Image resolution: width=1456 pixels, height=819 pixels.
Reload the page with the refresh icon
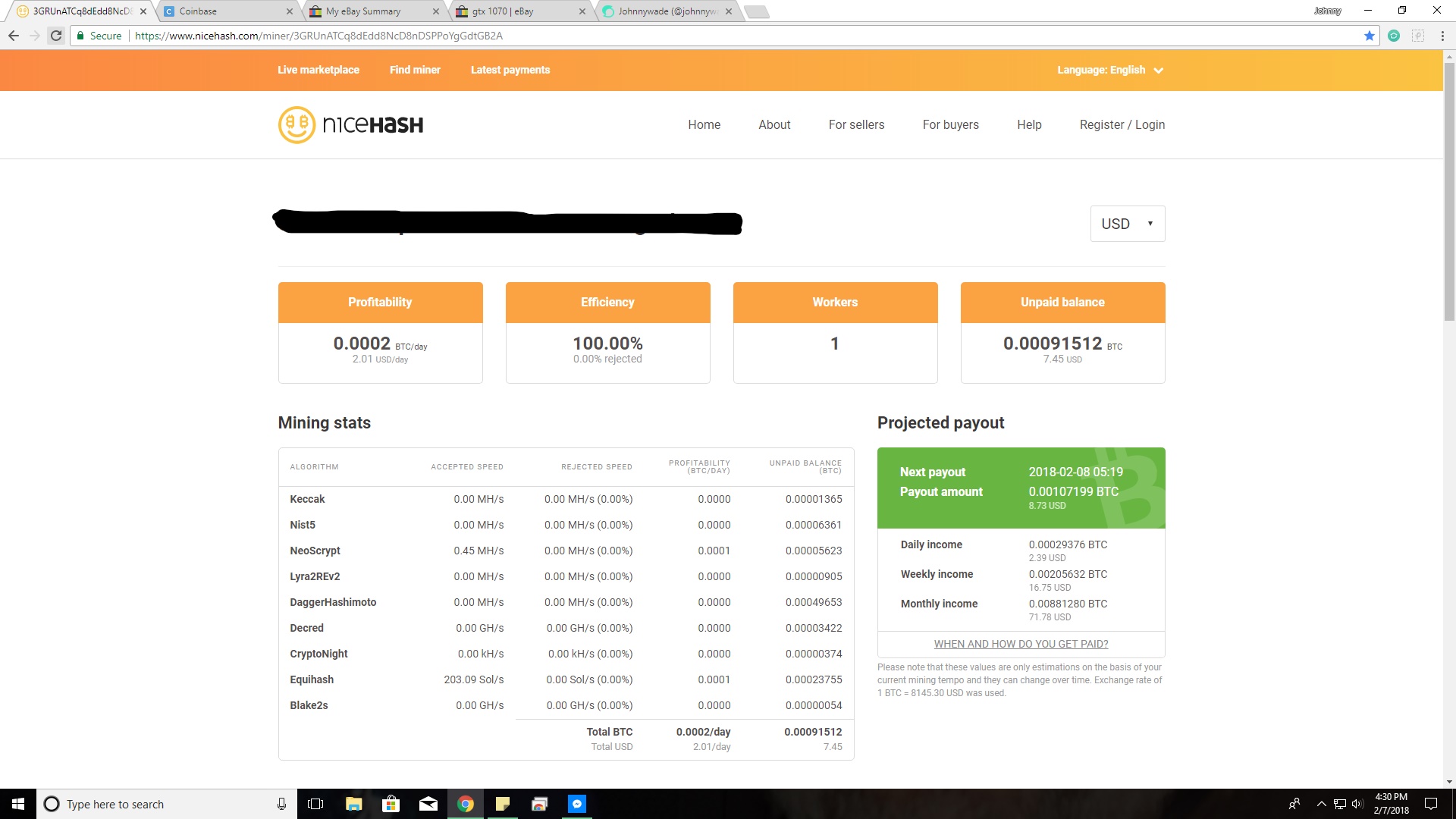coord(56,35)
